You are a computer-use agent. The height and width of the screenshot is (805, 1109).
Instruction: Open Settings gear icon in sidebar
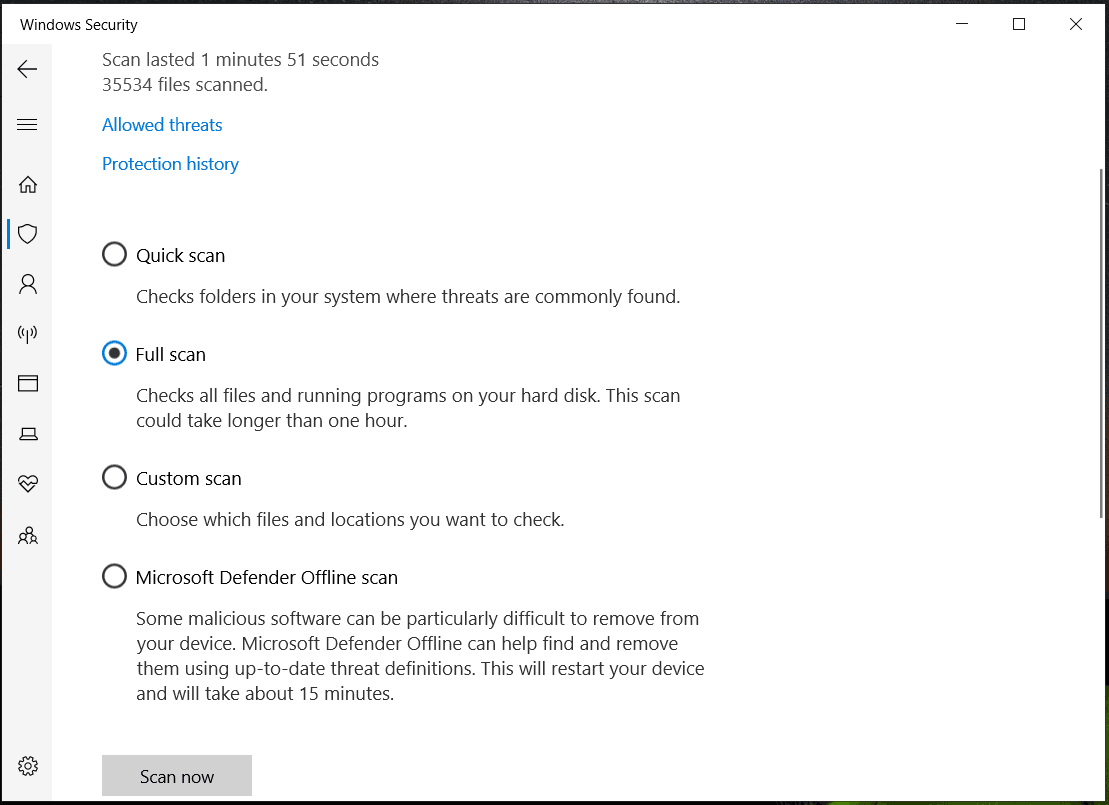pos(28,766)
